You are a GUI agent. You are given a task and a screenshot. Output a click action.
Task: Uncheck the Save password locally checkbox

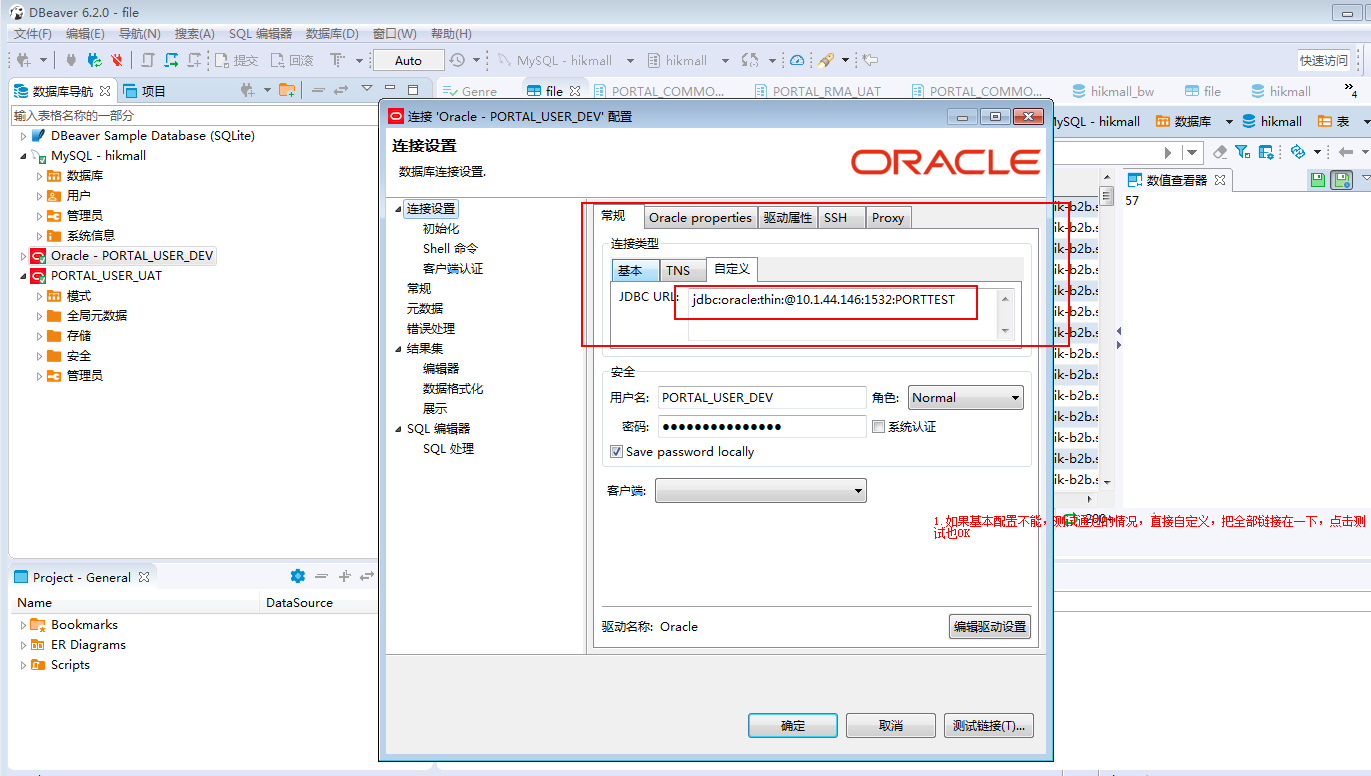(x=618, y=450)
